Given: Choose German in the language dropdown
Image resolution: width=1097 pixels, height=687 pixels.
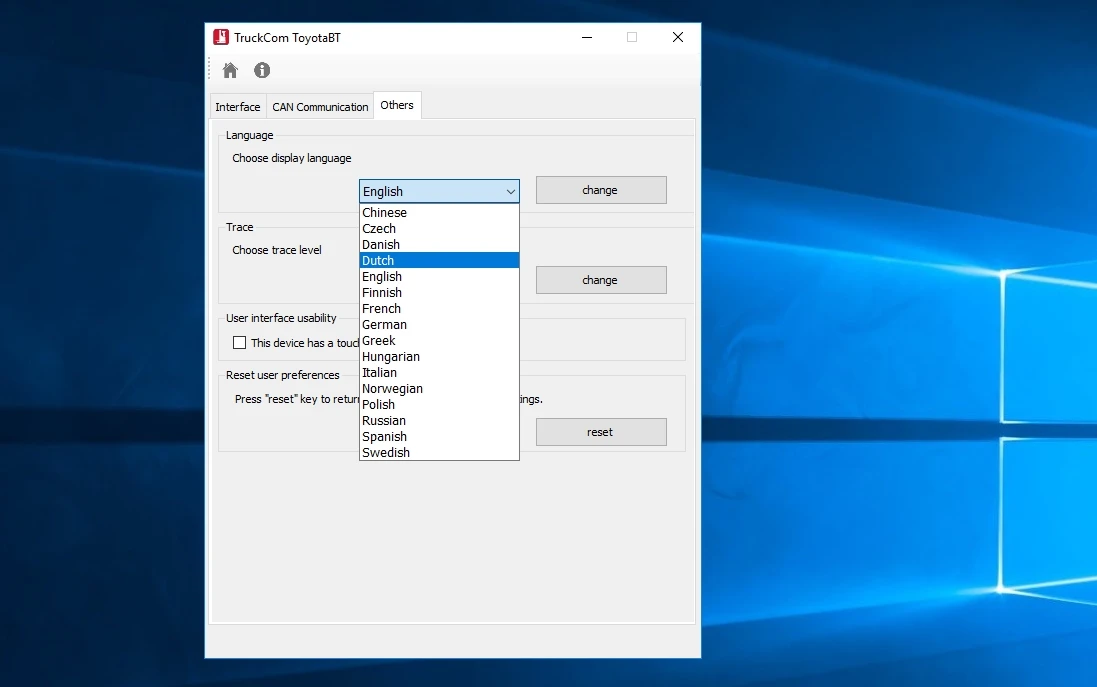Looking at the screenshot, I should click(438, 324).
